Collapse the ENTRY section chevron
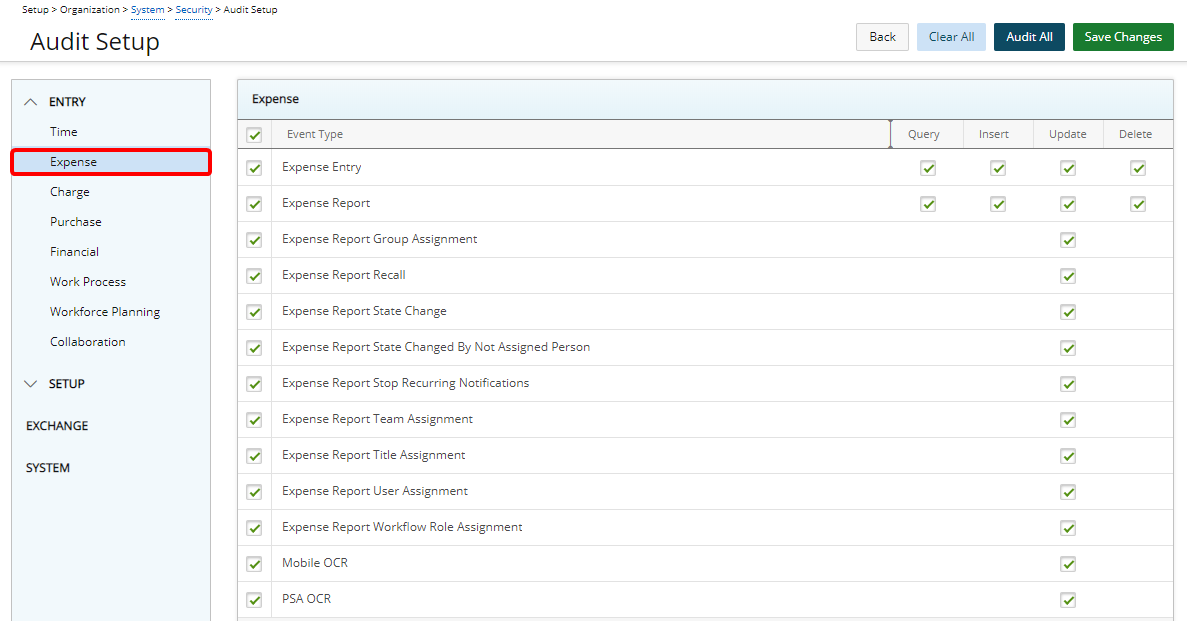This screenshot has height=621, width=1187. point(31,102)
